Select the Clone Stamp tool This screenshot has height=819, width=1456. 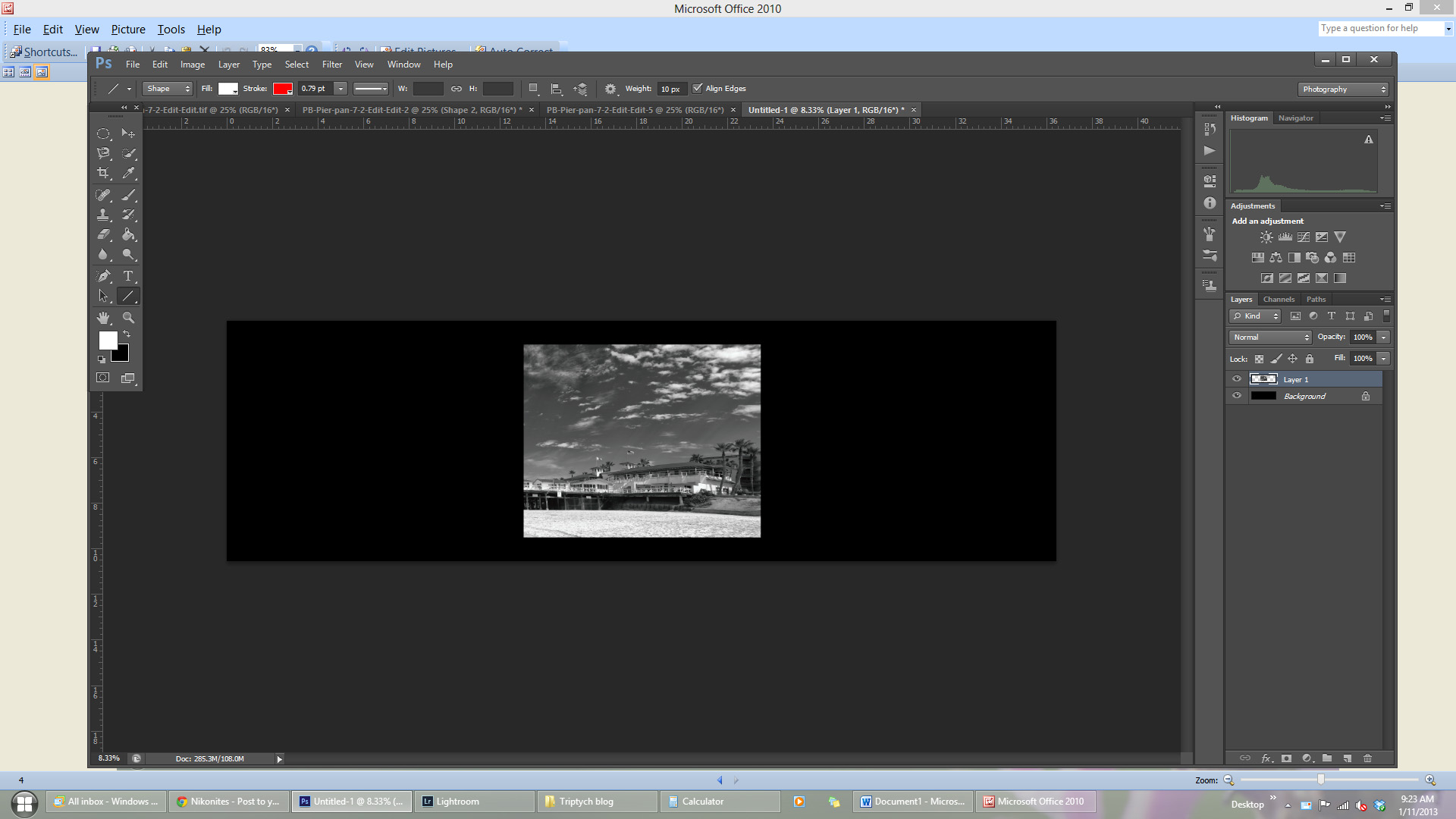(x=103, y=215)
